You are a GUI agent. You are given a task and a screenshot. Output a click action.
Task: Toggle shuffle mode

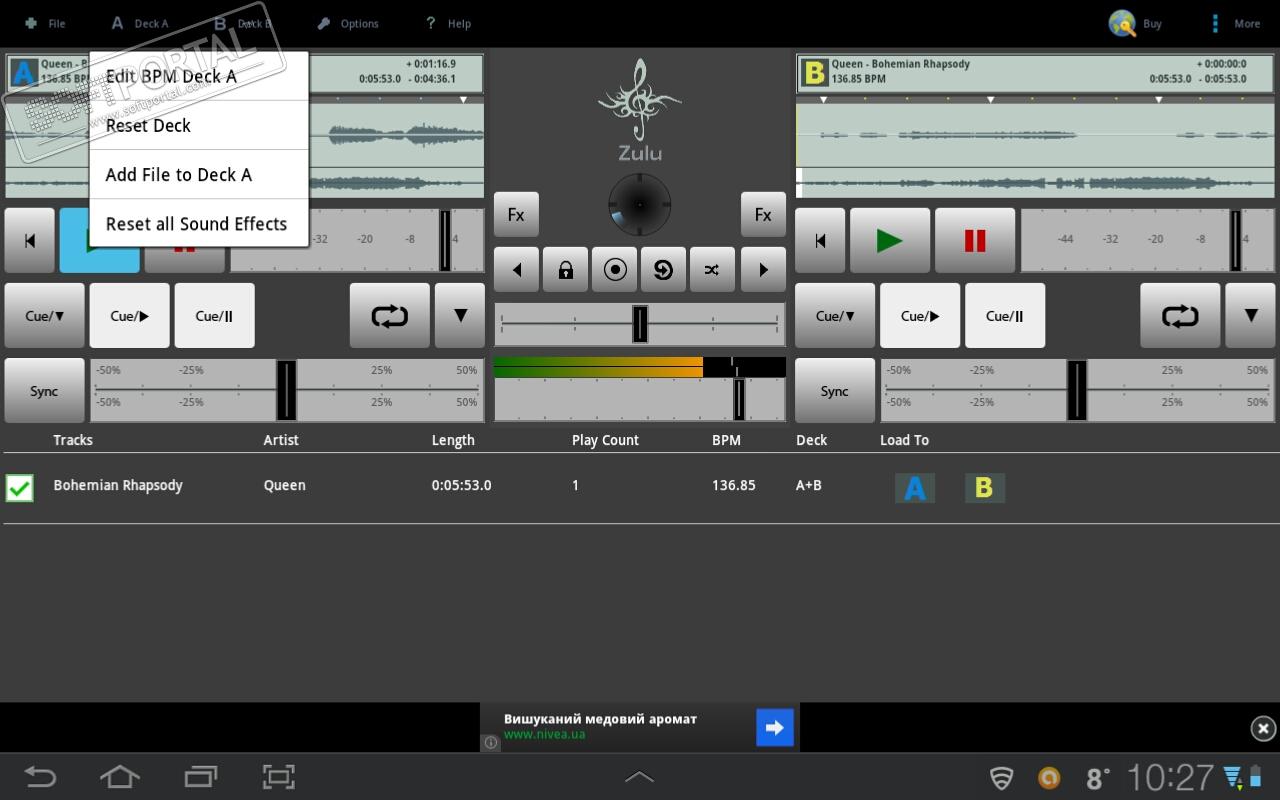712,270
